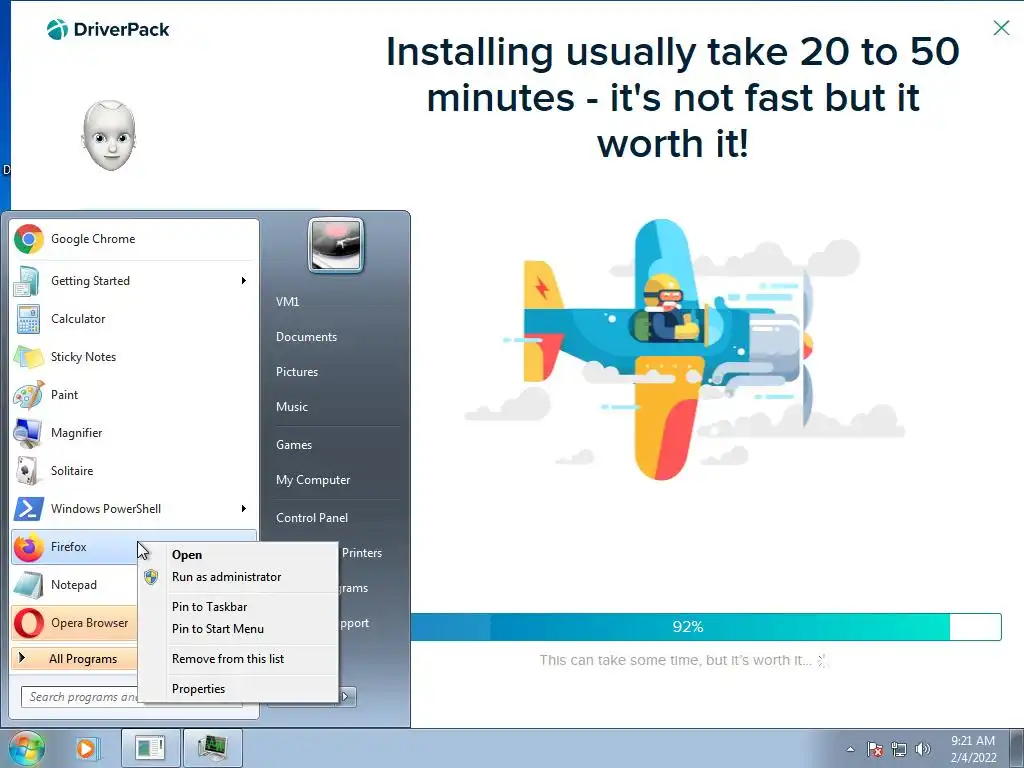Open My Computer
This screenshot has height=768, width=1024.
(x=313, y=480)
